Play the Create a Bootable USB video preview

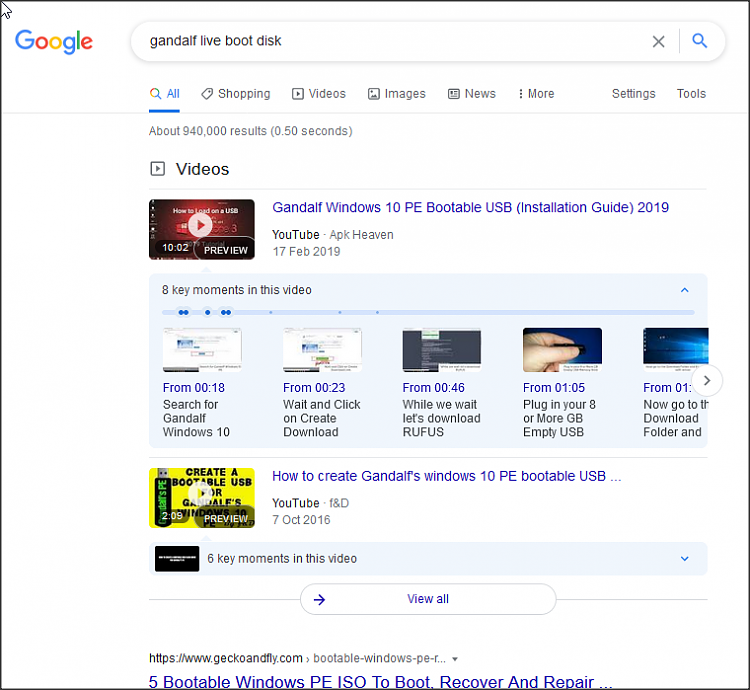(x=201, y=498)
